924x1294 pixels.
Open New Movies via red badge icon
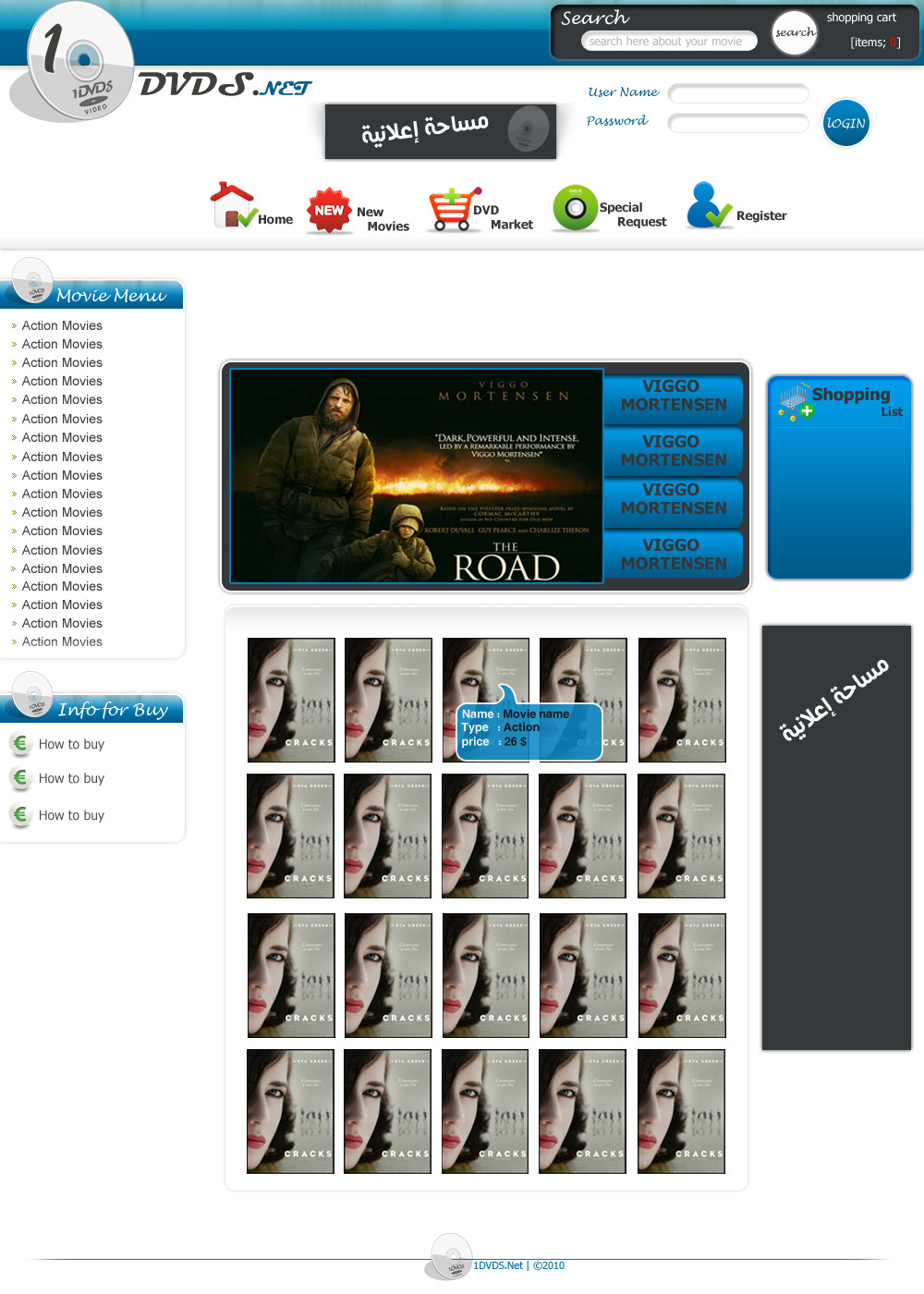tap(329, 211)
